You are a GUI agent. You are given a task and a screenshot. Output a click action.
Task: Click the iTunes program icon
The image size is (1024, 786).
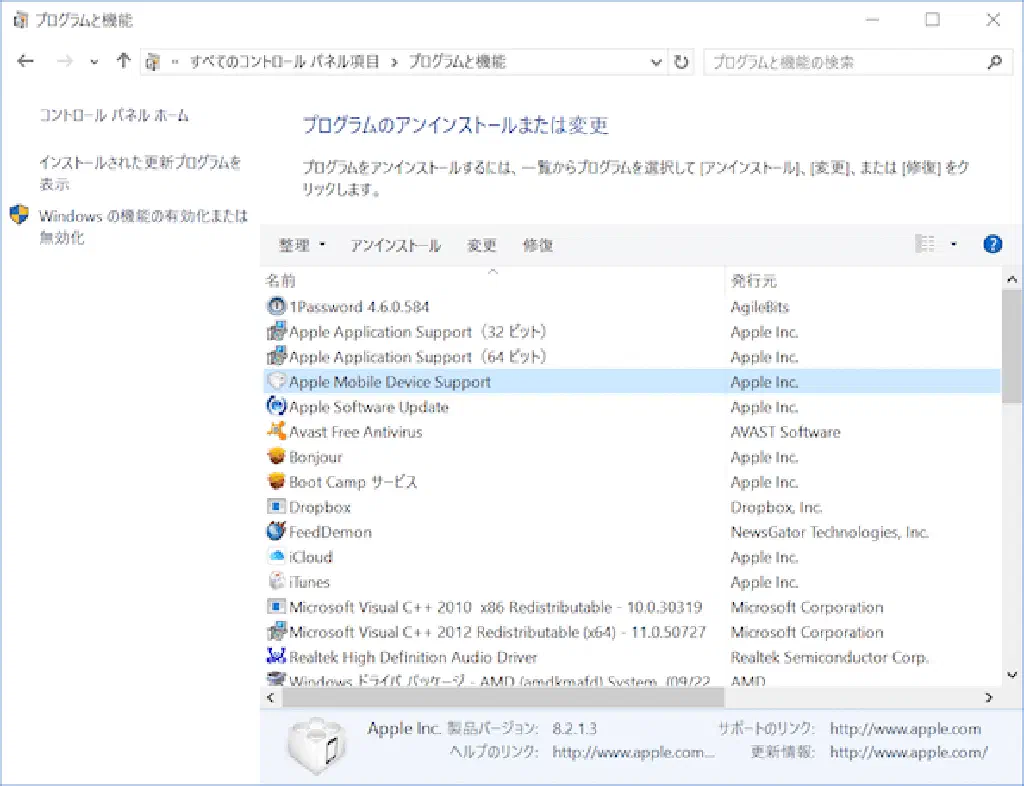coord(277,582)
